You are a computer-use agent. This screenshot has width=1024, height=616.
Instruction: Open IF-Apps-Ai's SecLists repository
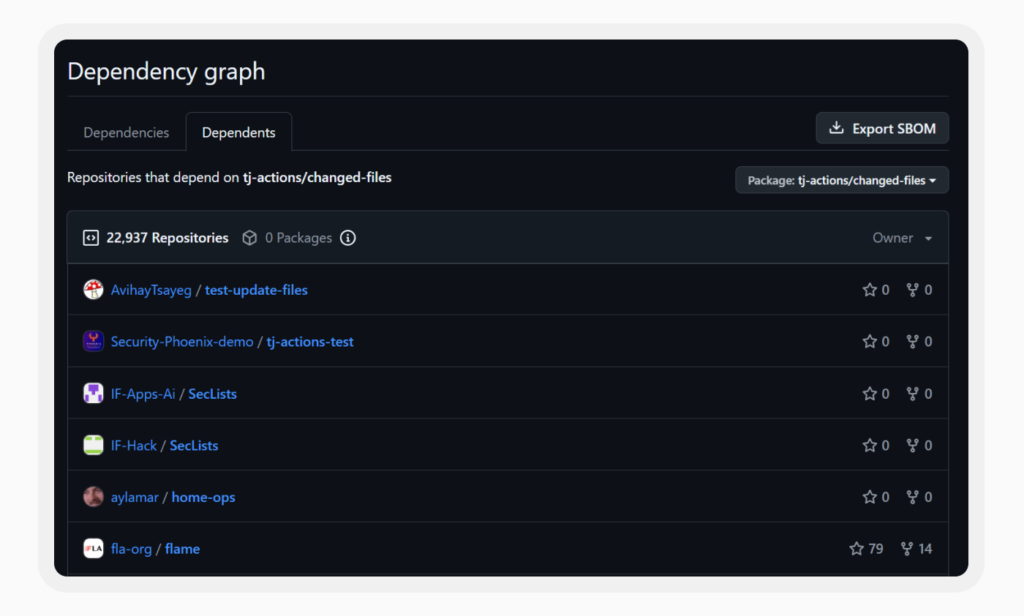click(212, 393)
